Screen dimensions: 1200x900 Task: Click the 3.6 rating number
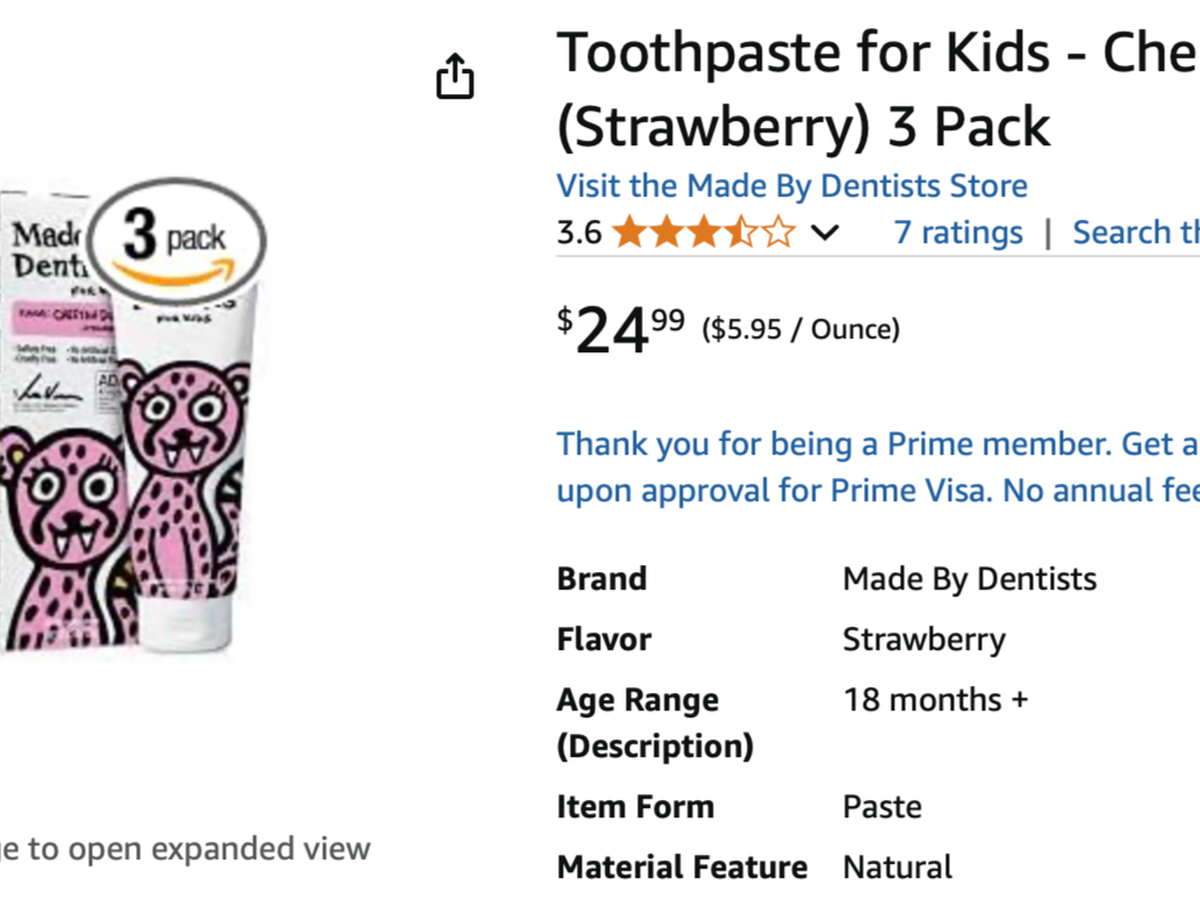(x=579, y=233)
